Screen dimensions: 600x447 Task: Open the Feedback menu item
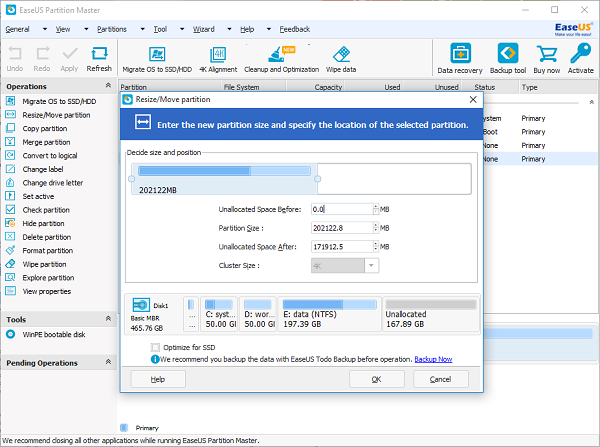coord(295,29)
